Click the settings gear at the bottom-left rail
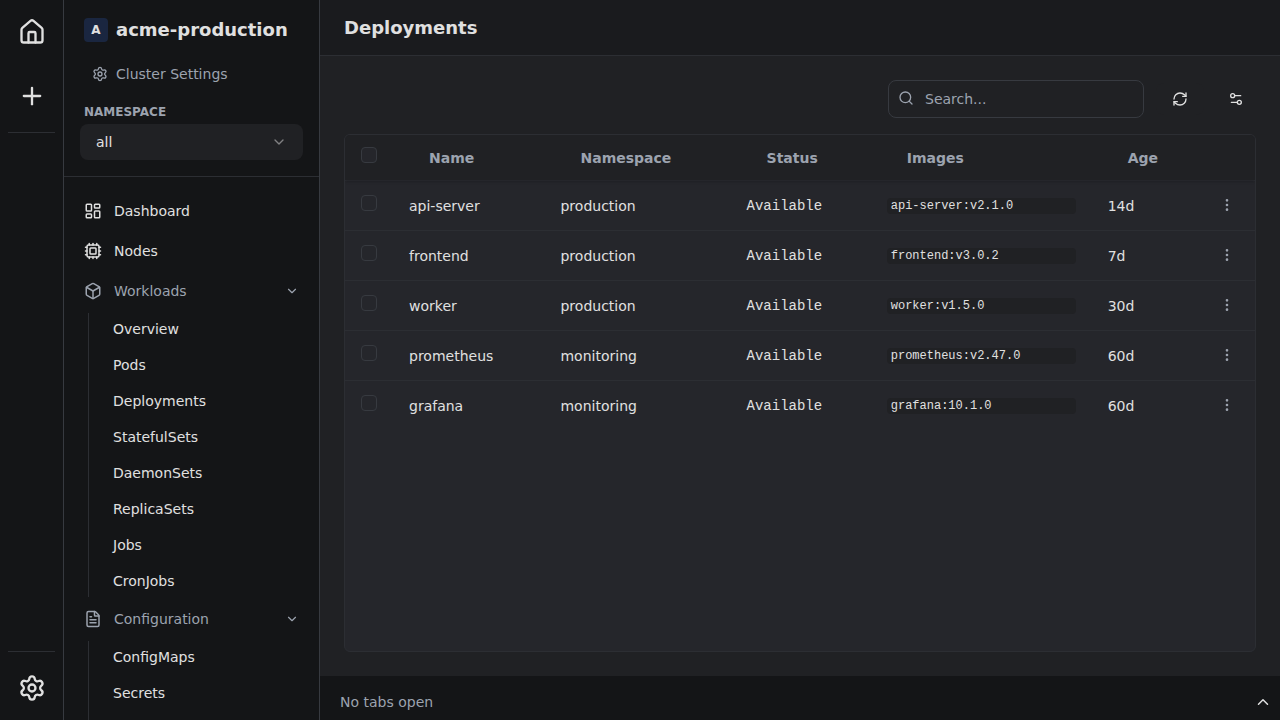 (x=31, y=688)
